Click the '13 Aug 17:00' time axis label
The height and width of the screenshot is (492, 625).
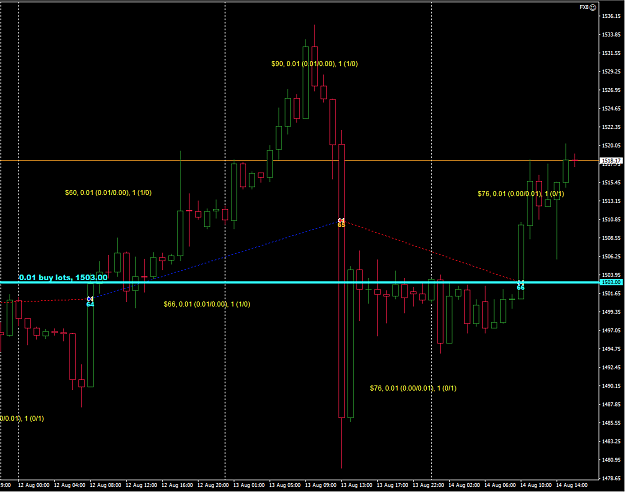pos(392,485)
